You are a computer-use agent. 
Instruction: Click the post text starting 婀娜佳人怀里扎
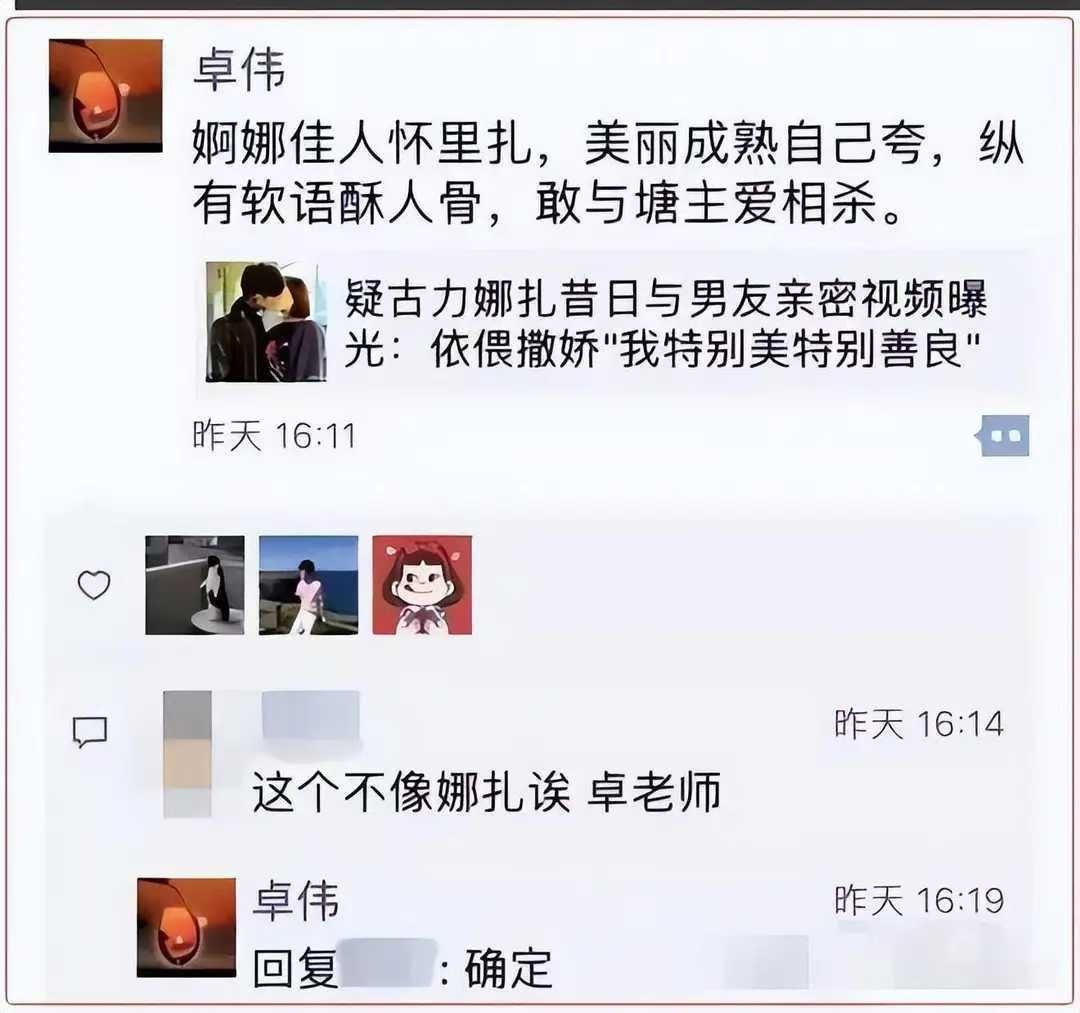tap(608, 174)
